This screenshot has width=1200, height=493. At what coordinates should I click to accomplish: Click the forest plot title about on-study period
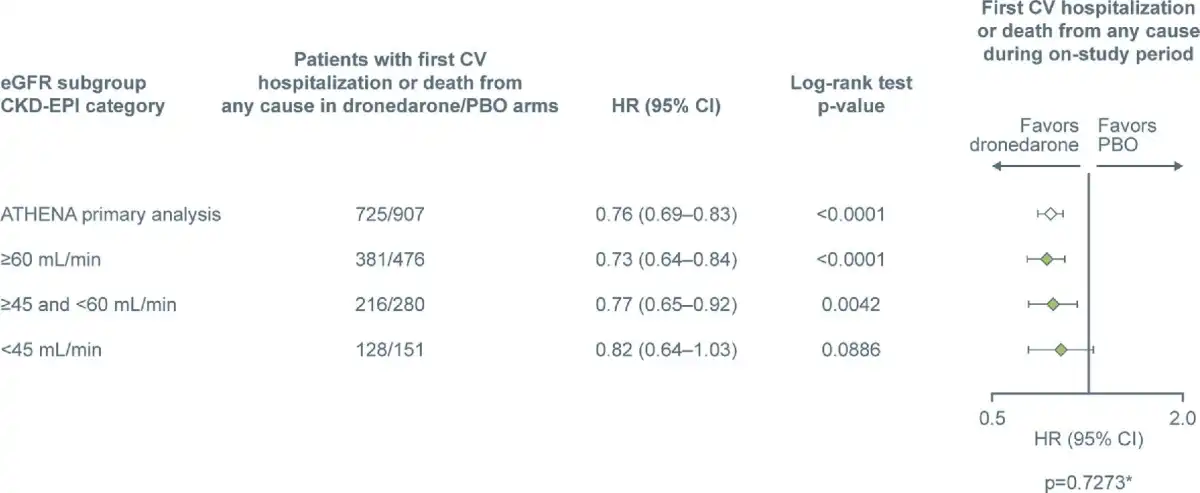1088,31
